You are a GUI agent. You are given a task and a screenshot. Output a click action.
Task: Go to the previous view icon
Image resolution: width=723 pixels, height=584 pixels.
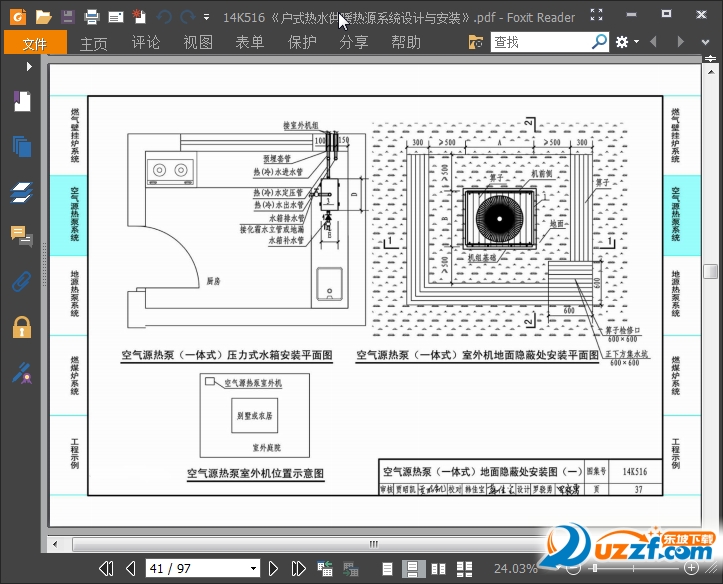(325, 568)
